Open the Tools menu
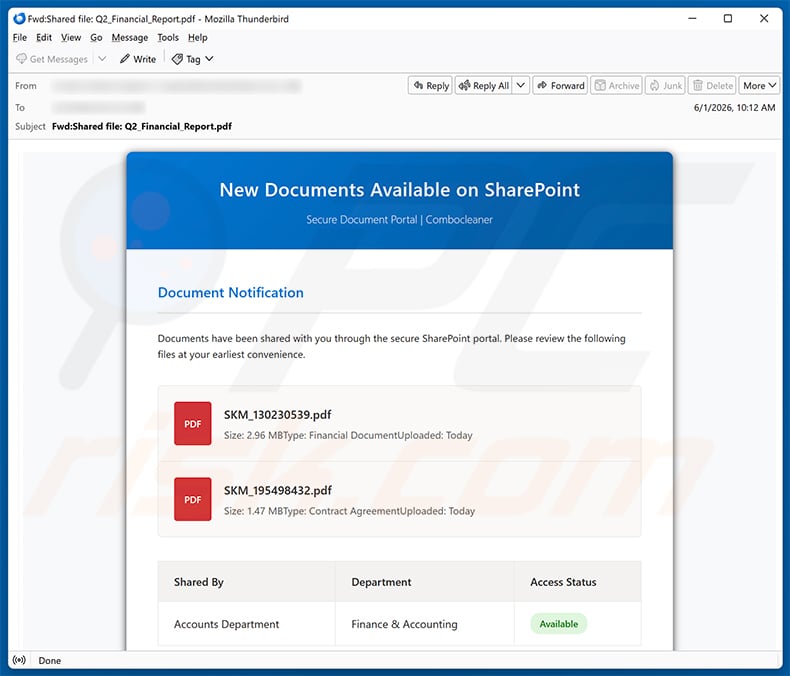The image size is (790, 676). [x=168, y=37]
